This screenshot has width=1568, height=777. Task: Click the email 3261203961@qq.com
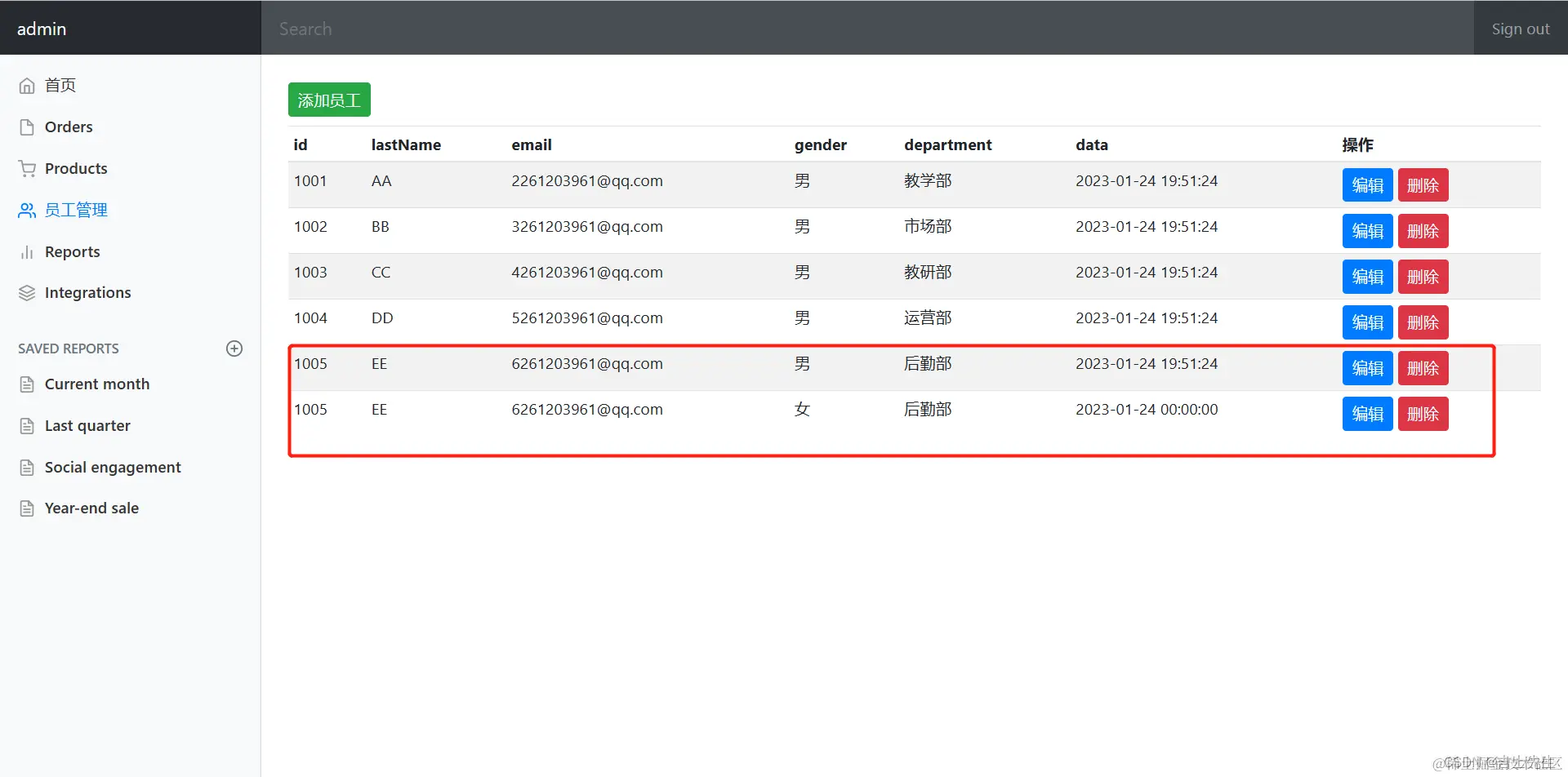587,227
